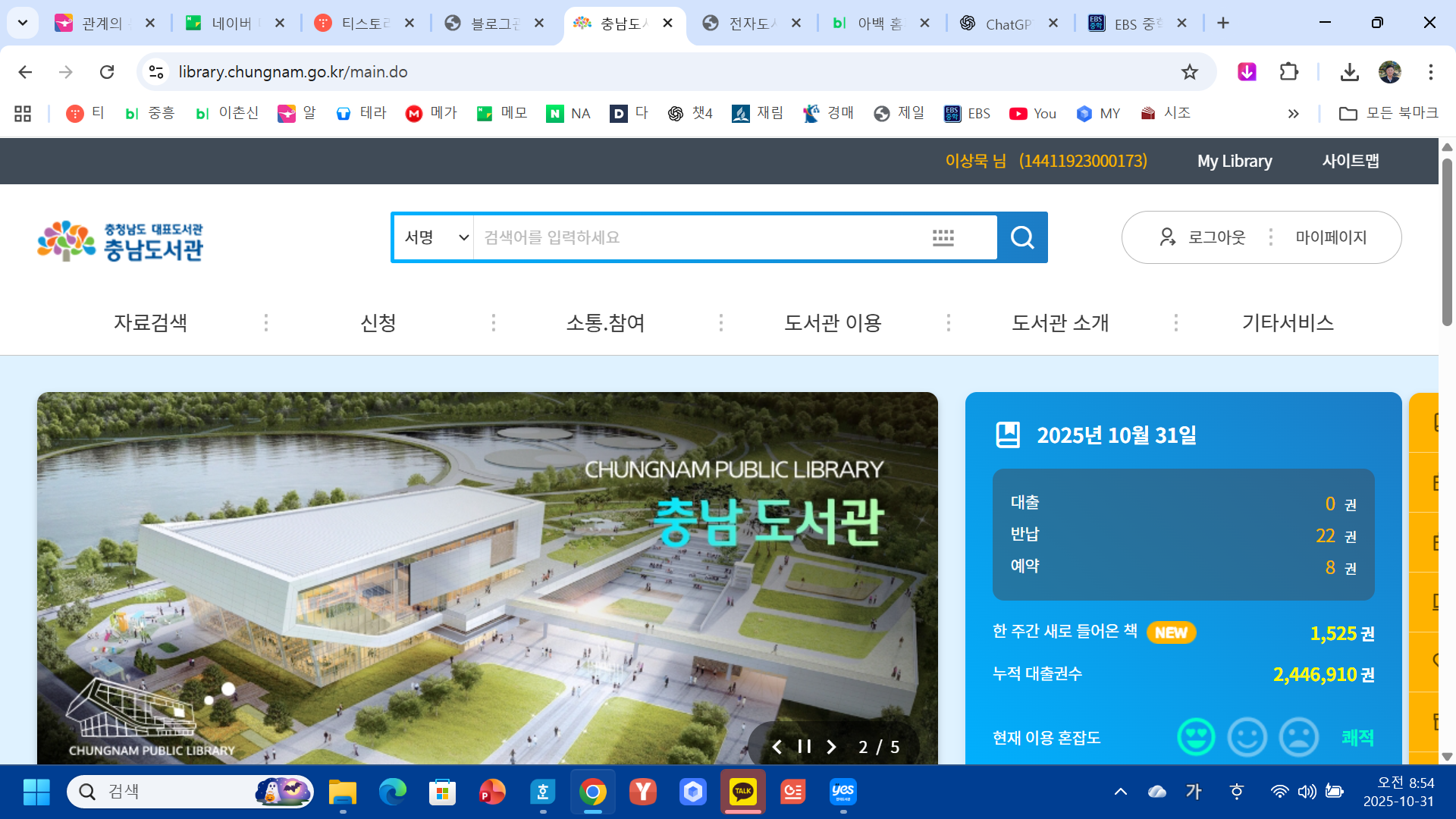Click the blue search magnifier button
Viewport: 1456px width, 819px height.
pos(1021,237)
